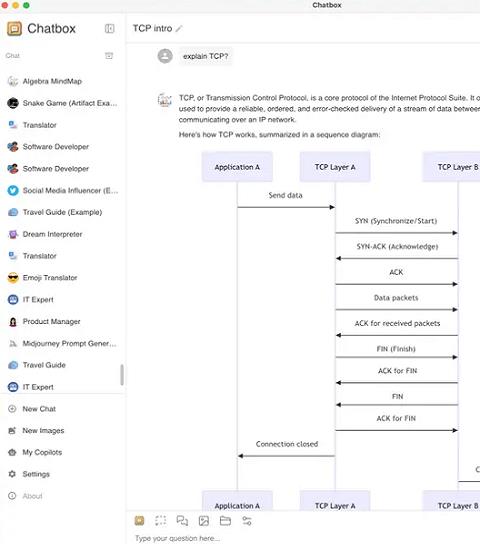Collapse the sidebar using the panel icon
Screen dimensions: 480x544
(x=109, y=28)
